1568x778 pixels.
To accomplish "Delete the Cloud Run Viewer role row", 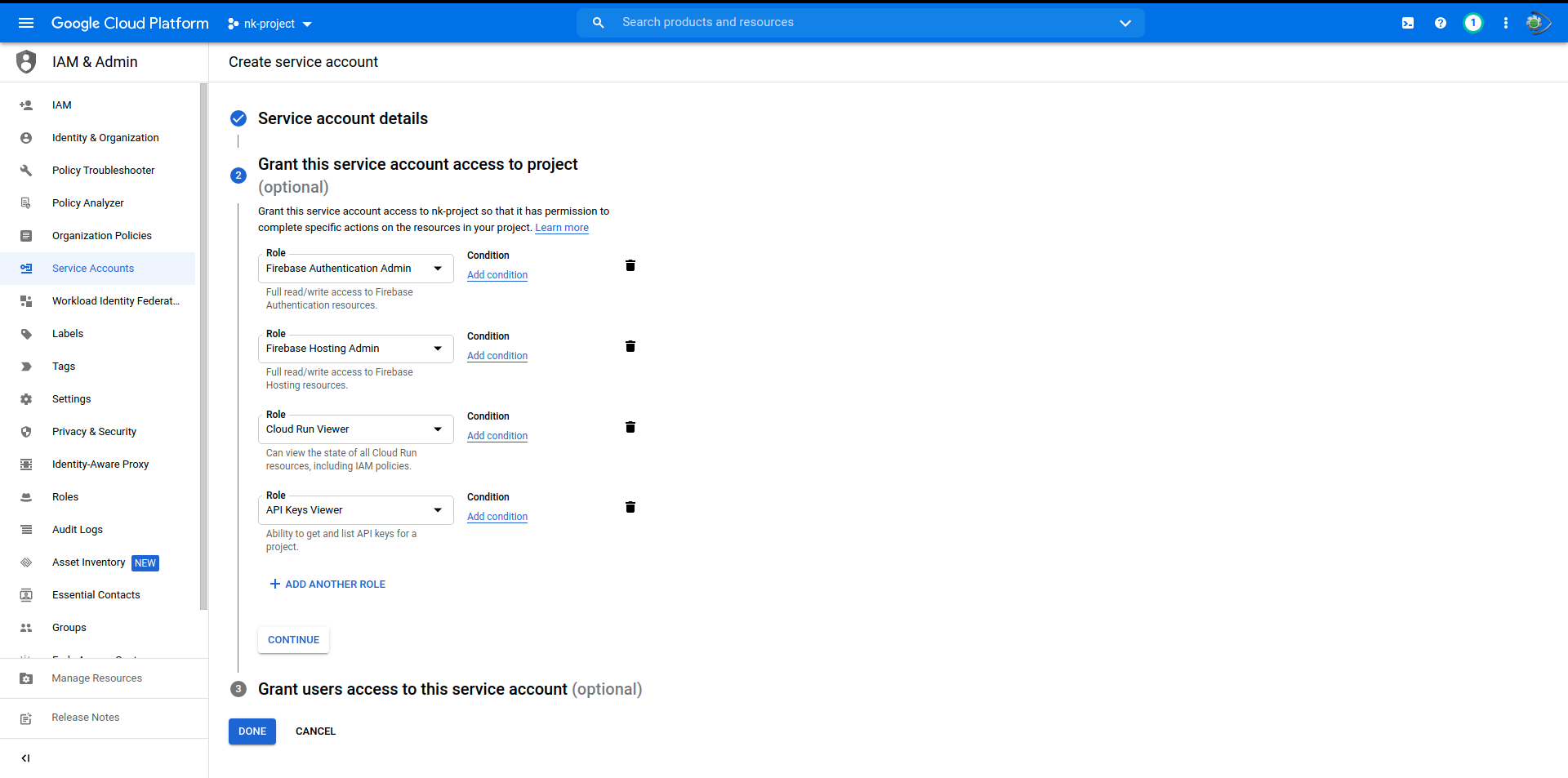I will coord(630,427).
